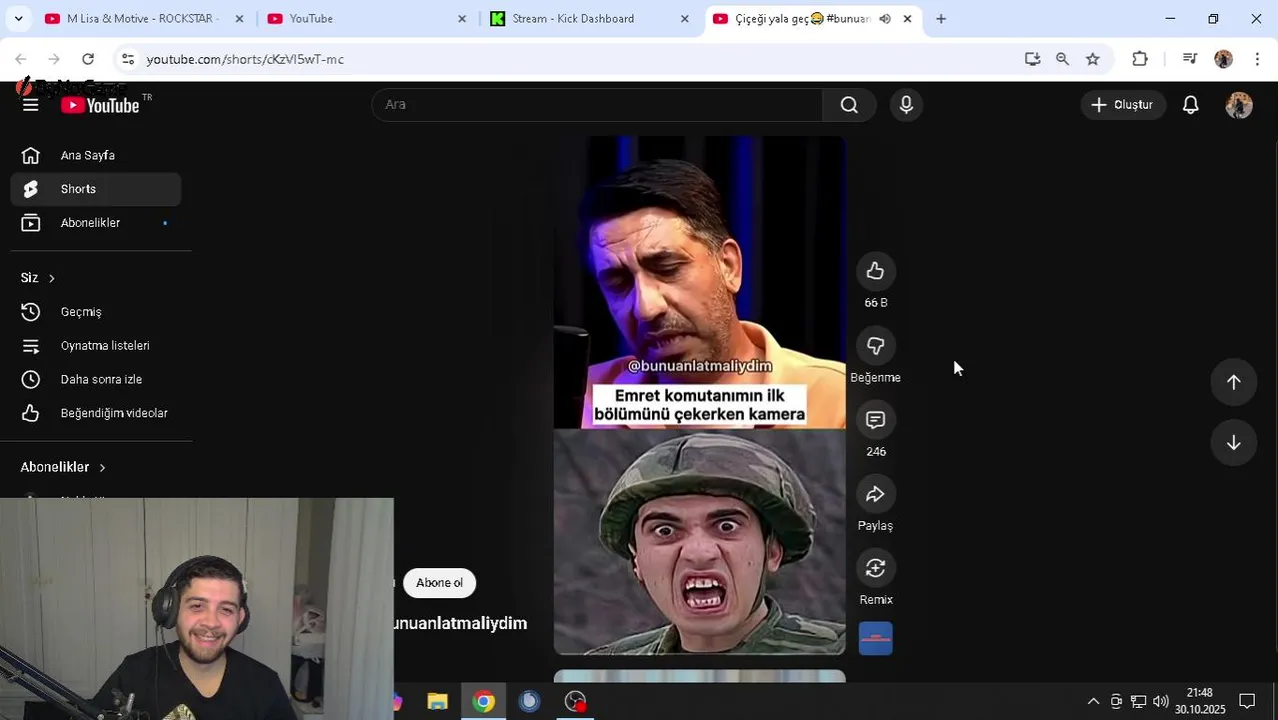Image resolution: width=1278 pixels, height=720 pixels.
Task: Open OBS Studio from taskbar
Action: (575, 702)
